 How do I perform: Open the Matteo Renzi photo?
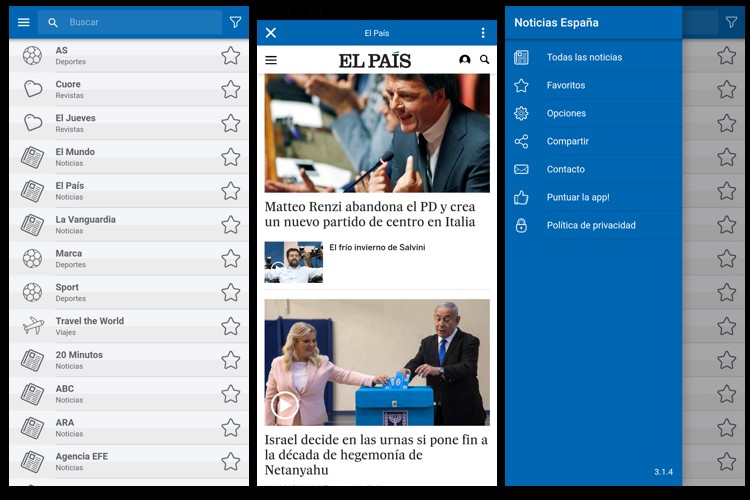(377, 133)
